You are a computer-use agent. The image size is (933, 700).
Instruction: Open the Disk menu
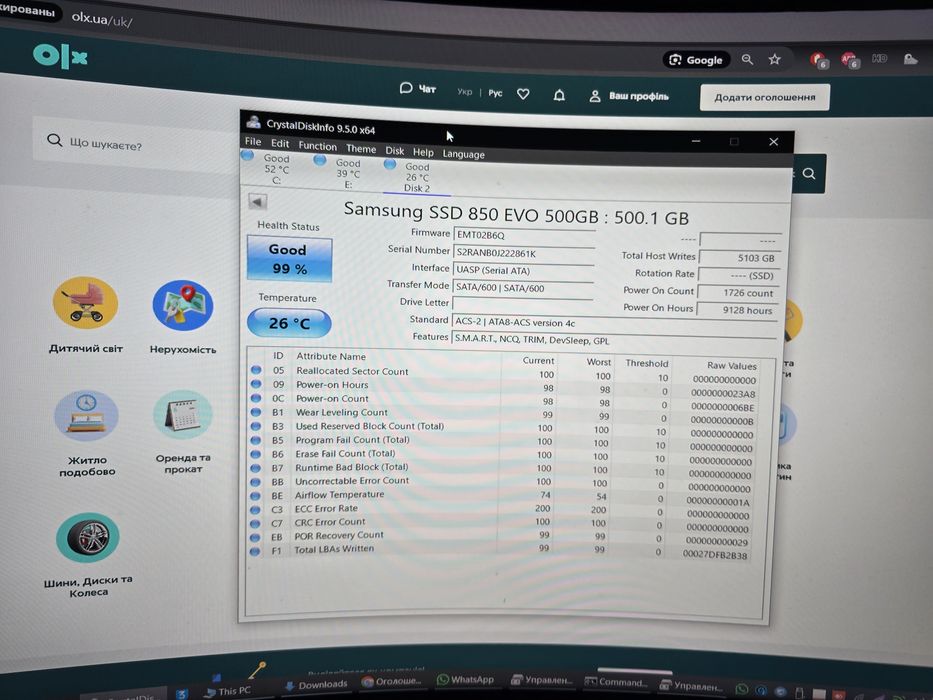[x=395, y=151]
